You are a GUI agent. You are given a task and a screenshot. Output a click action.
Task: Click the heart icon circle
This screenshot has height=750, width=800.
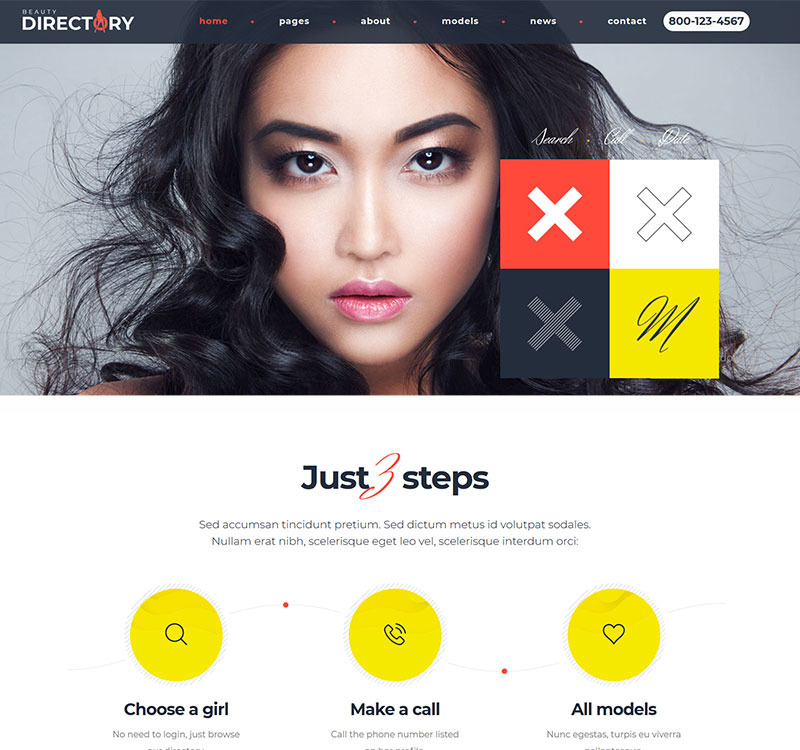[x=614, y=634]
